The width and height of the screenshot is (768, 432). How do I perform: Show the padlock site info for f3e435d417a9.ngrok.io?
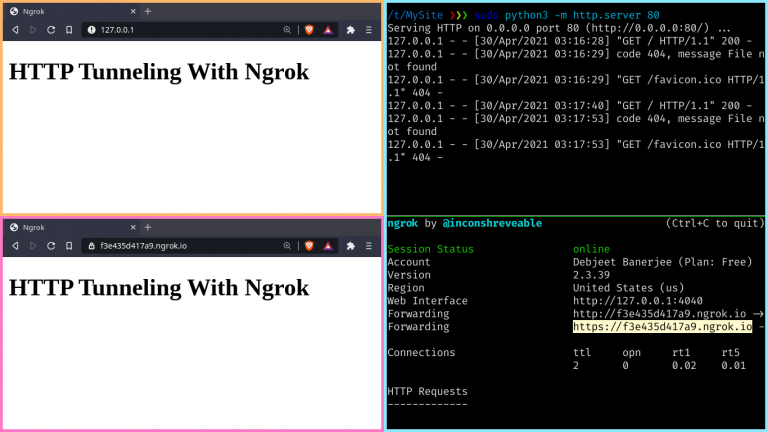91,246
